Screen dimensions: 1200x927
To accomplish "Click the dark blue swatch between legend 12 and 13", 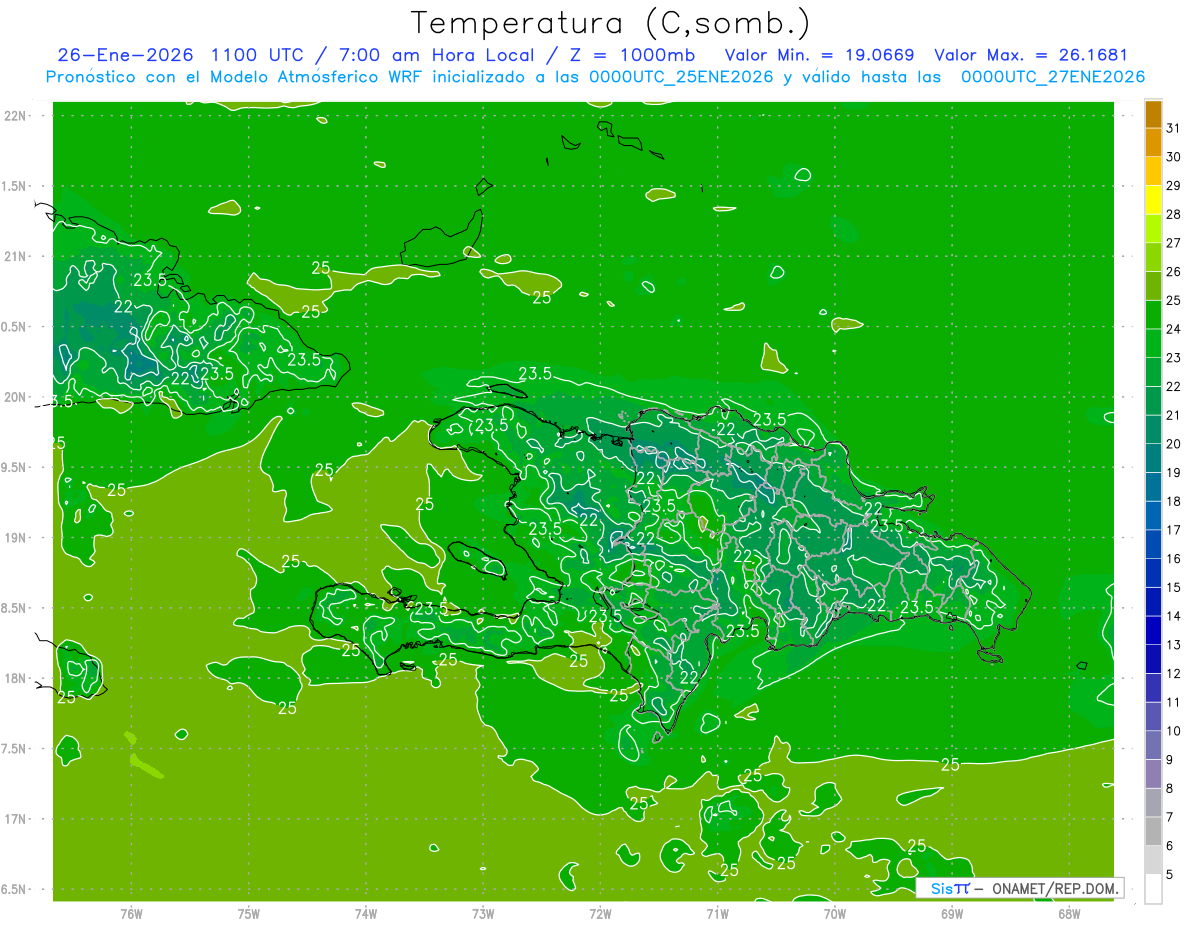I will point(1153,659).
